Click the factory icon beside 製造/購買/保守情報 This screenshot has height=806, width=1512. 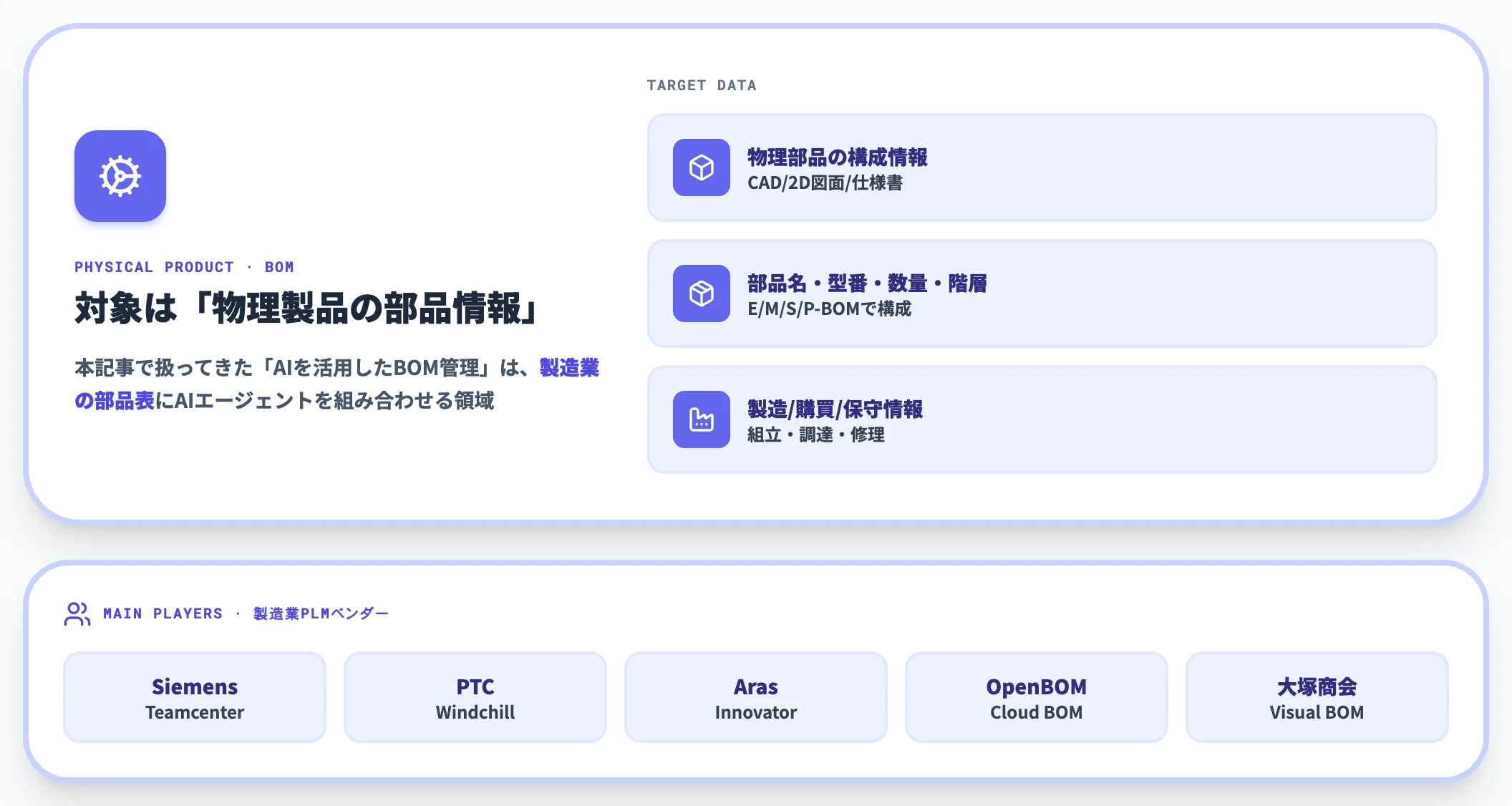tap(702, 419)
